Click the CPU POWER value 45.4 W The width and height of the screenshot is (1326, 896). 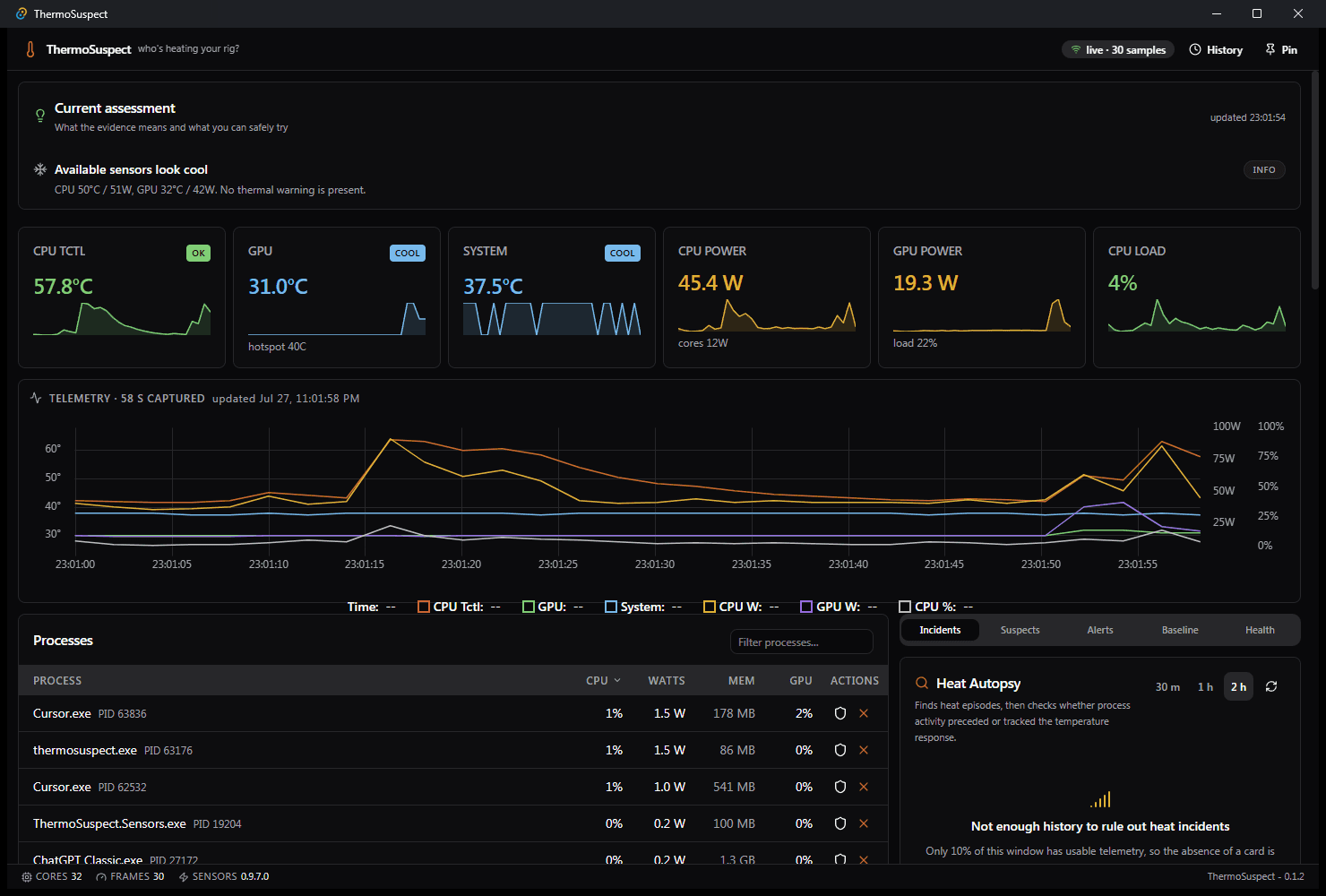[x=710, y=283]
